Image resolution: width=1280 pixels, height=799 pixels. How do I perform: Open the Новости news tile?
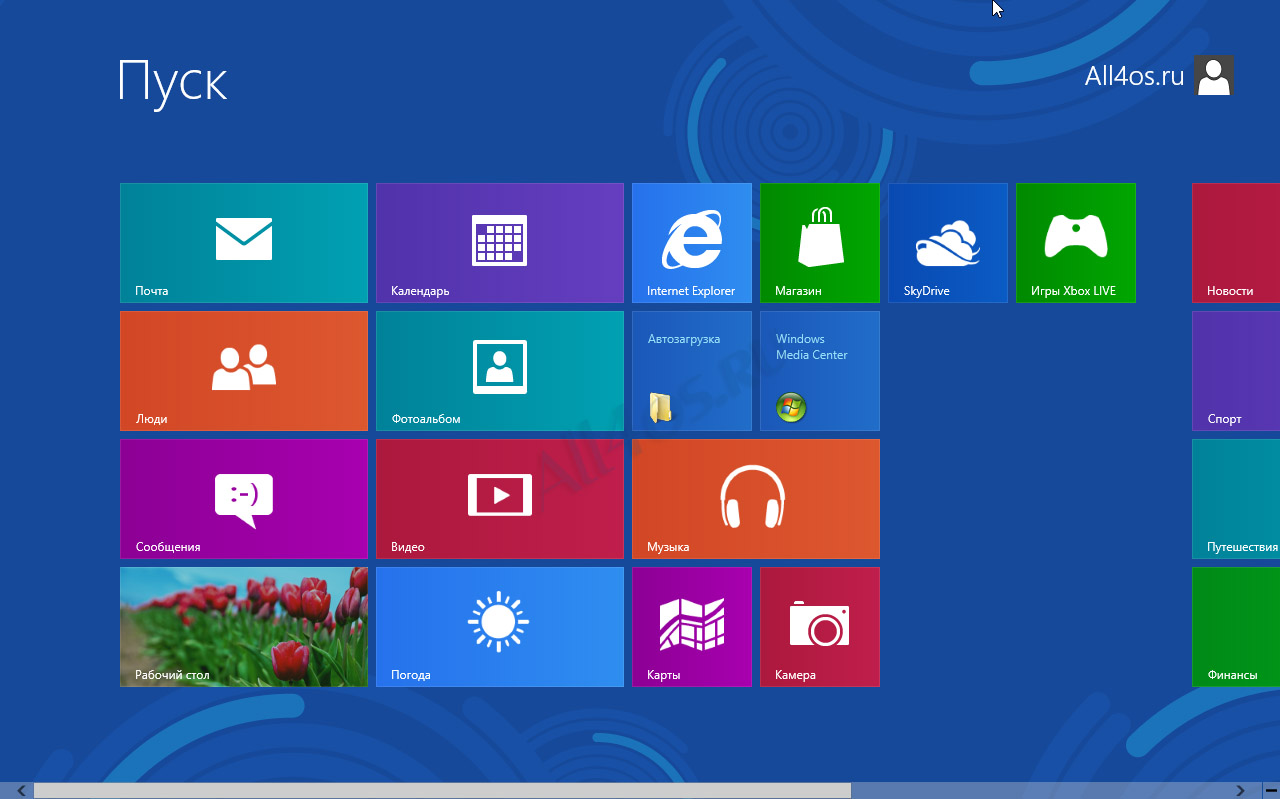(x=1236, y=243)
